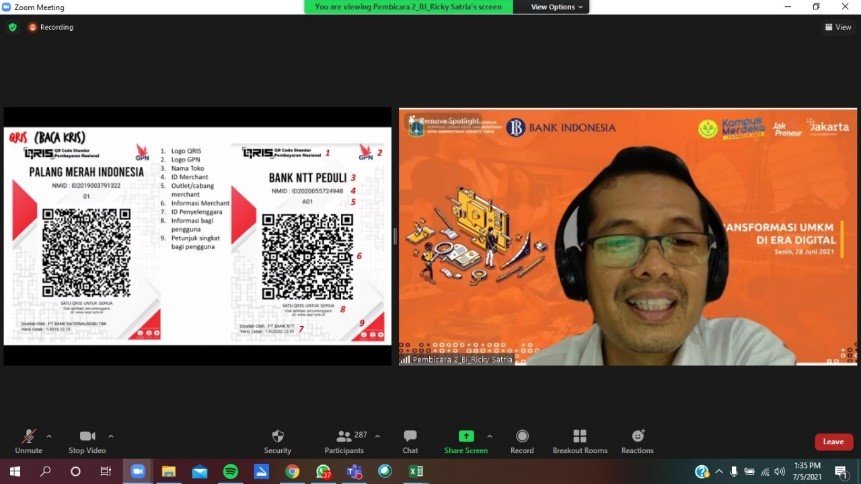Click Remove Spotlight on speaker video
The width and height of the screenshot is (861, 484).
click(x=444, y=121)
